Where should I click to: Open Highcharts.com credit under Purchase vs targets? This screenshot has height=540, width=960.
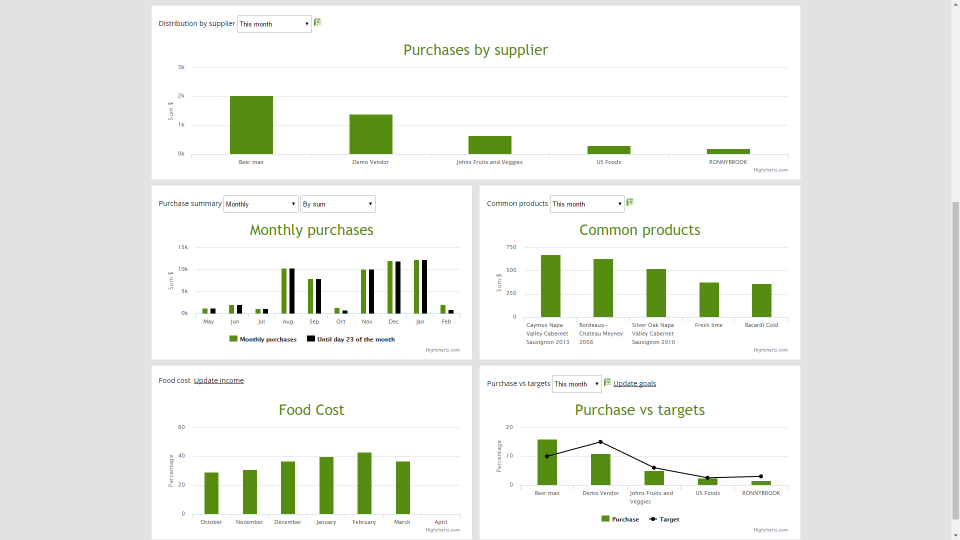point(771,530)
